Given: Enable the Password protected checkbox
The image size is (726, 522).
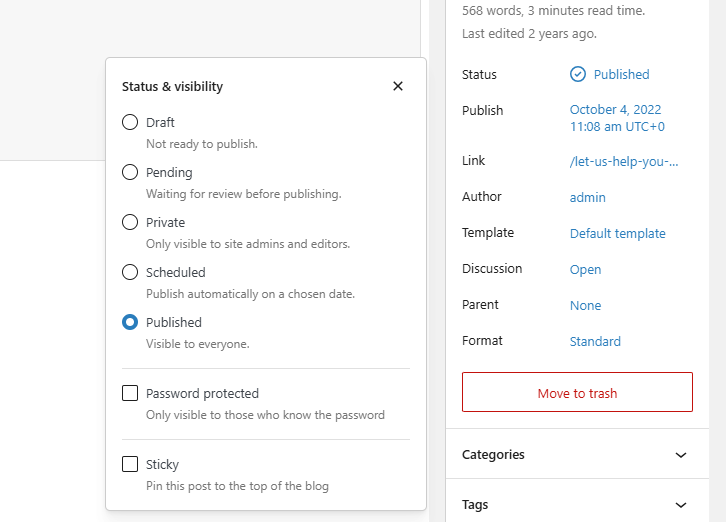Looking at the screenshot, I should click(x=130, y=393).
